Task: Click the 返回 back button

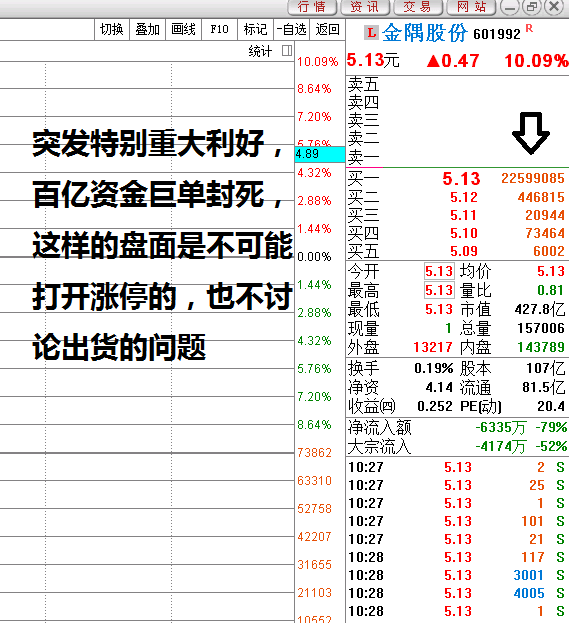Action: coord(327,29)
